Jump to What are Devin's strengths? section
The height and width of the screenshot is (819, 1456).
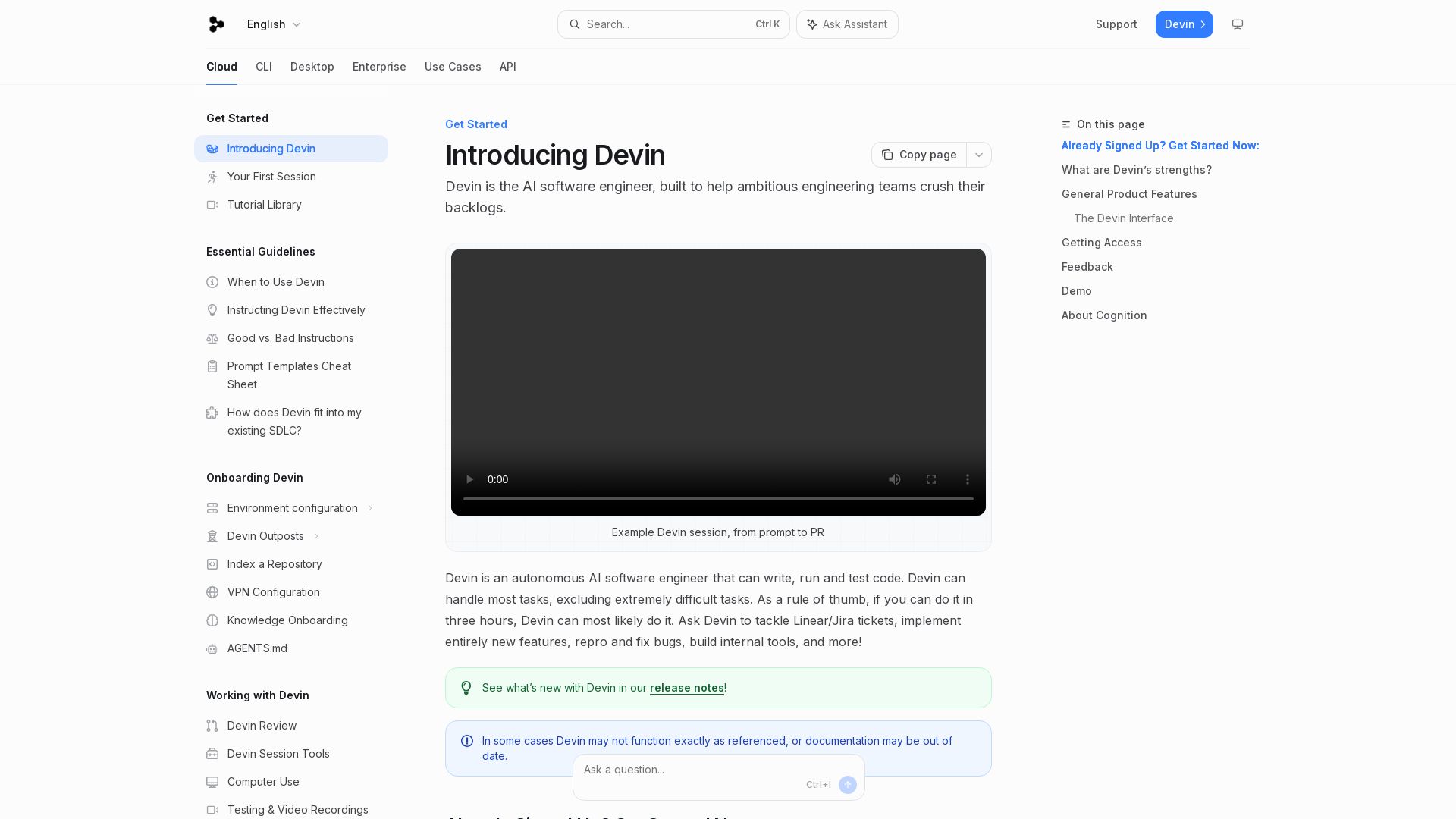(1137, 170)
